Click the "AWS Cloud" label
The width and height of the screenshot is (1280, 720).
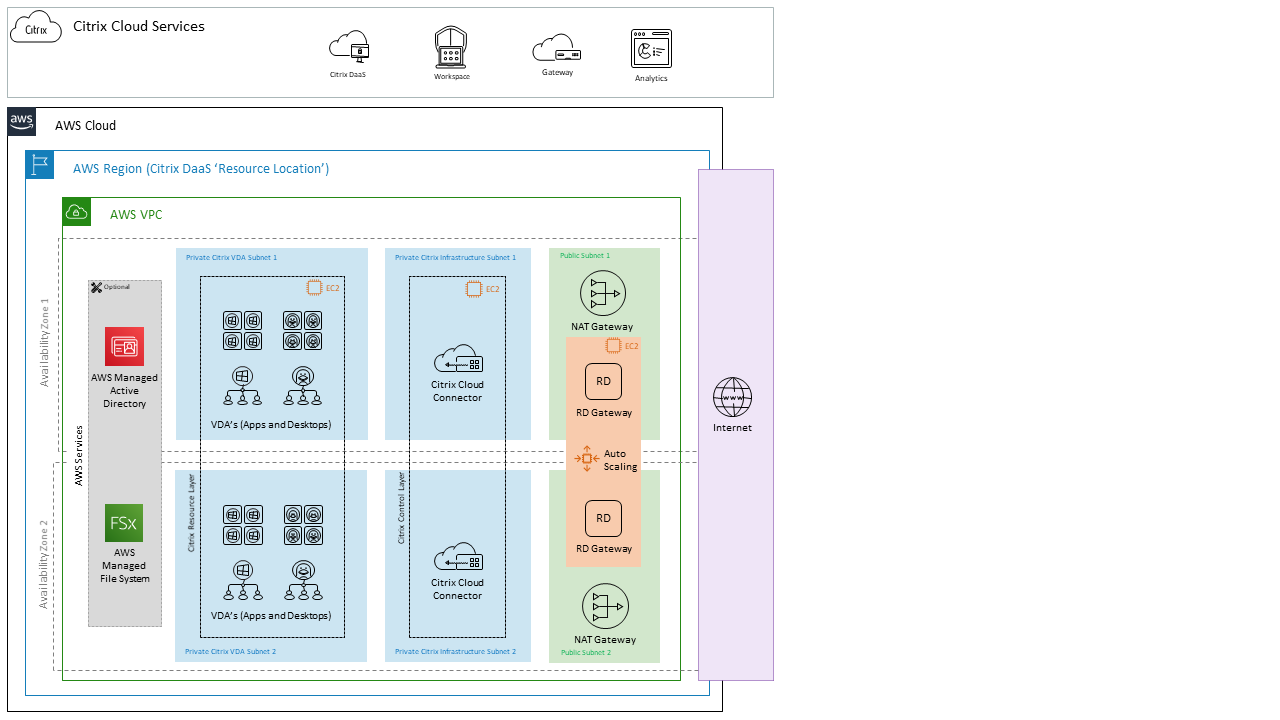pos(85,126)
